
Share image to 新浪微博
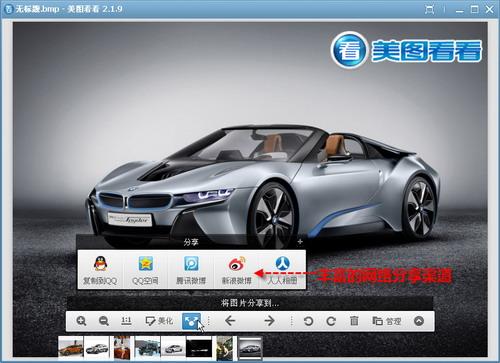click(x=236, y=269)
